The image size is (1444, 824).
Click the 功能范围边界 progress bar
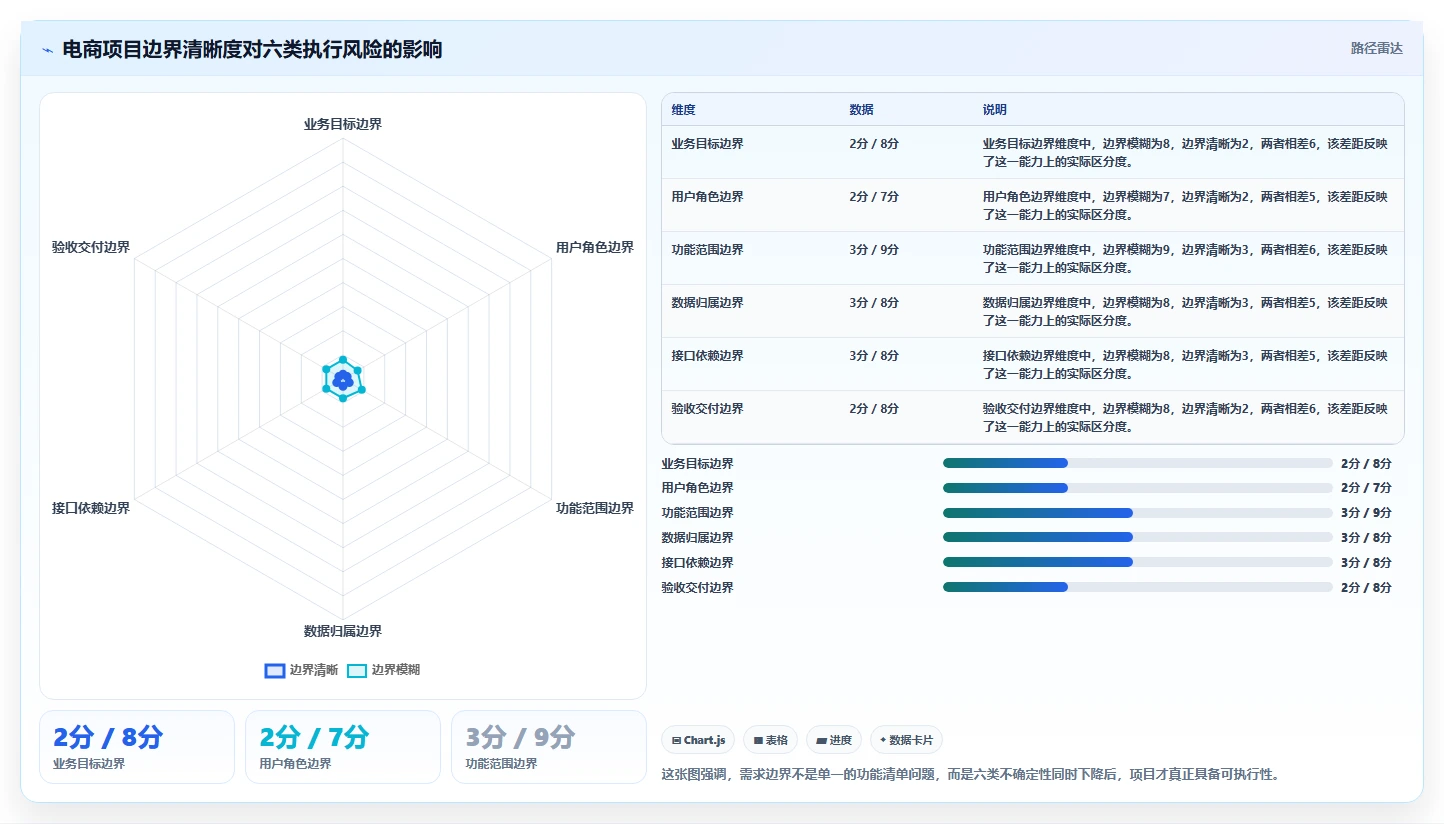1137,513
